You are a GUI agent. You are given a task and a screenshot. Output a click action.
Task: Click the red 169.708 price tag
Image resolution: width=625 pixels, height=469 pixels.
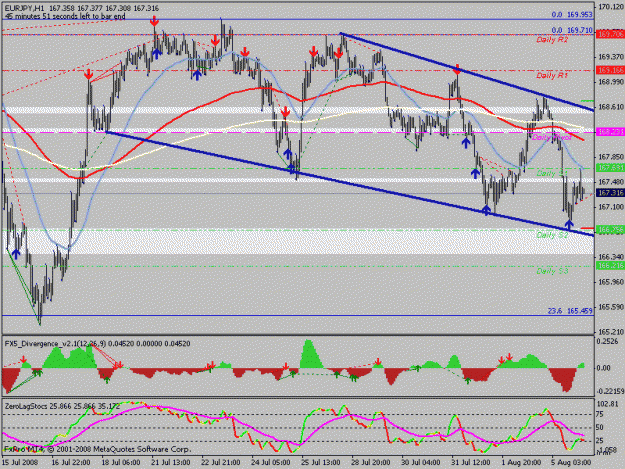pyautogui.click(x=610, y=35)
